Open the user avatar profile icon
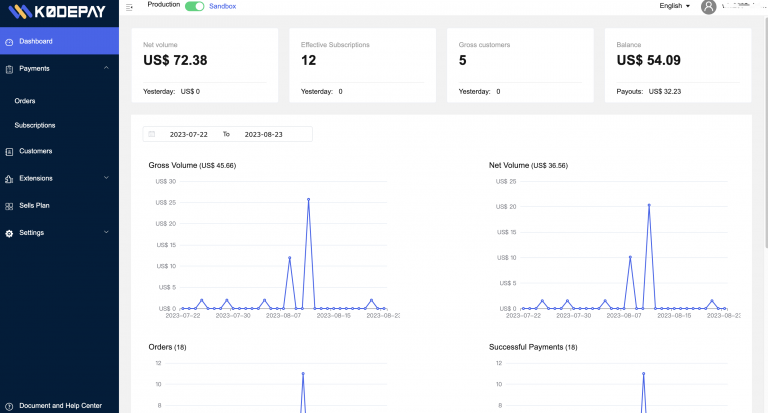 pyautogui.click(x=709, y=7)
